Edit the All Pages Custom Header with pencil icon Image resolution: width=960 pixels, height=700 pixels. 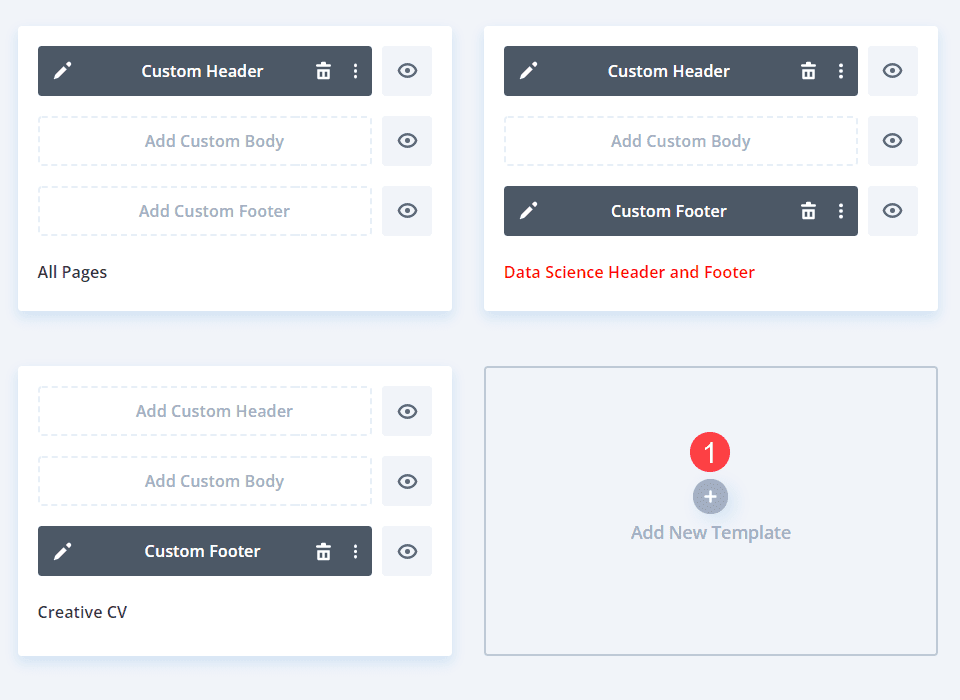[63, 71]
